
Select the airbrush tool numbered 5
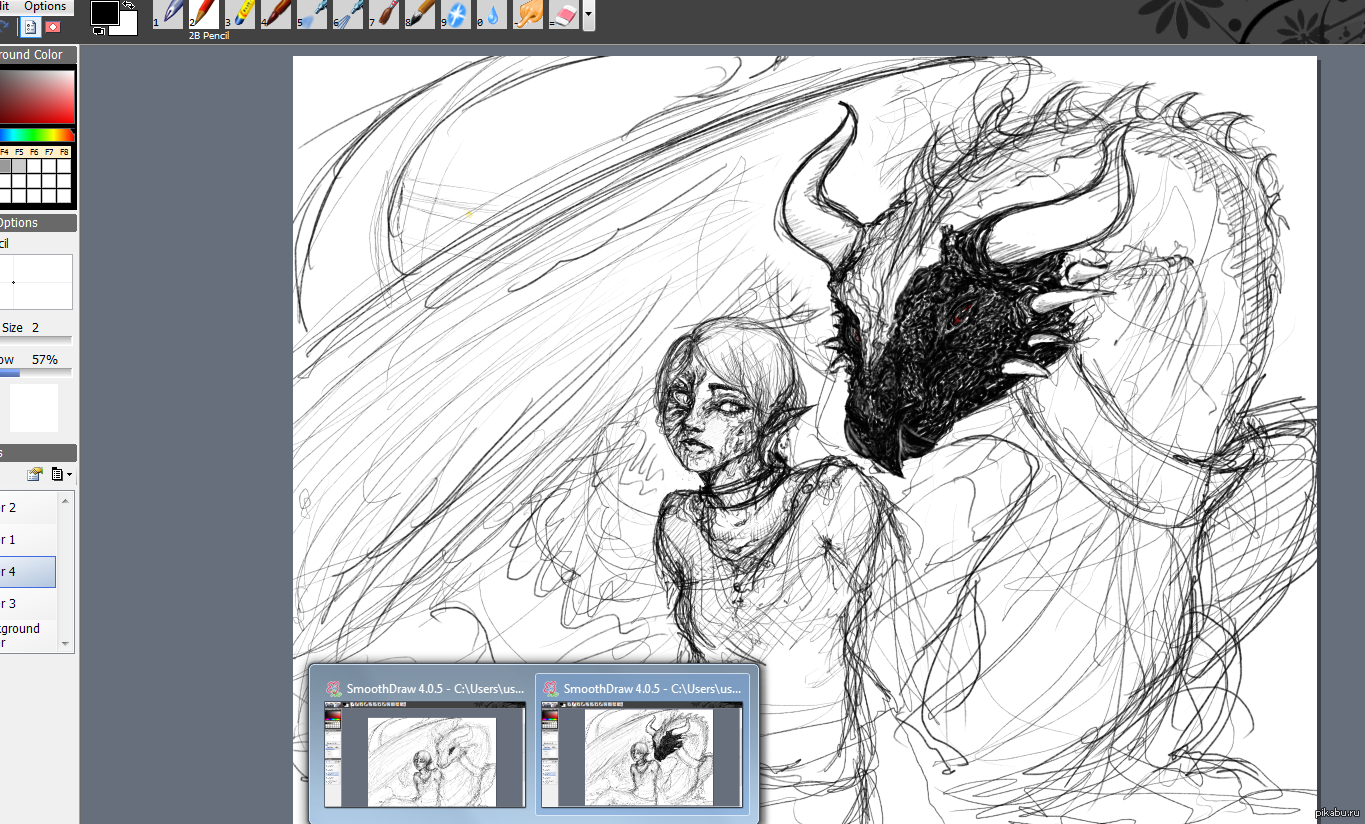(313, 14)
